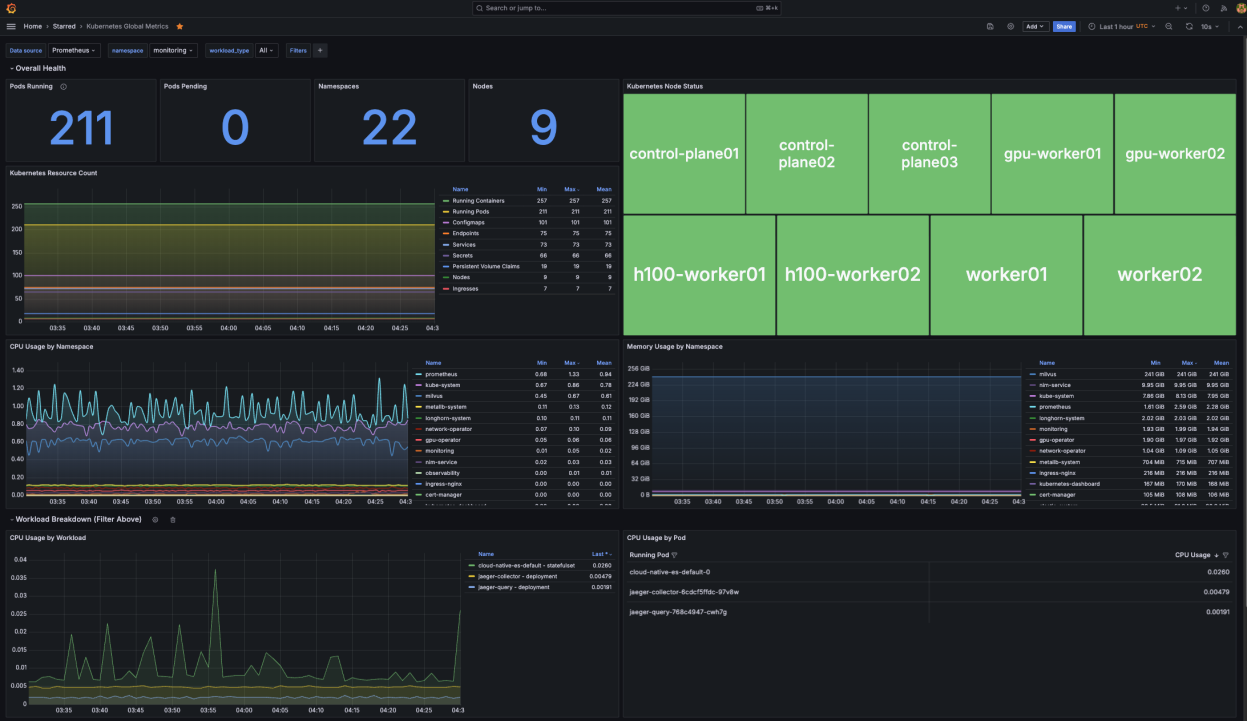The width and height of the screenshot is (1247, 721).
Task: Click the gpu-worker01 node status tile
Action: point(1052,154)
